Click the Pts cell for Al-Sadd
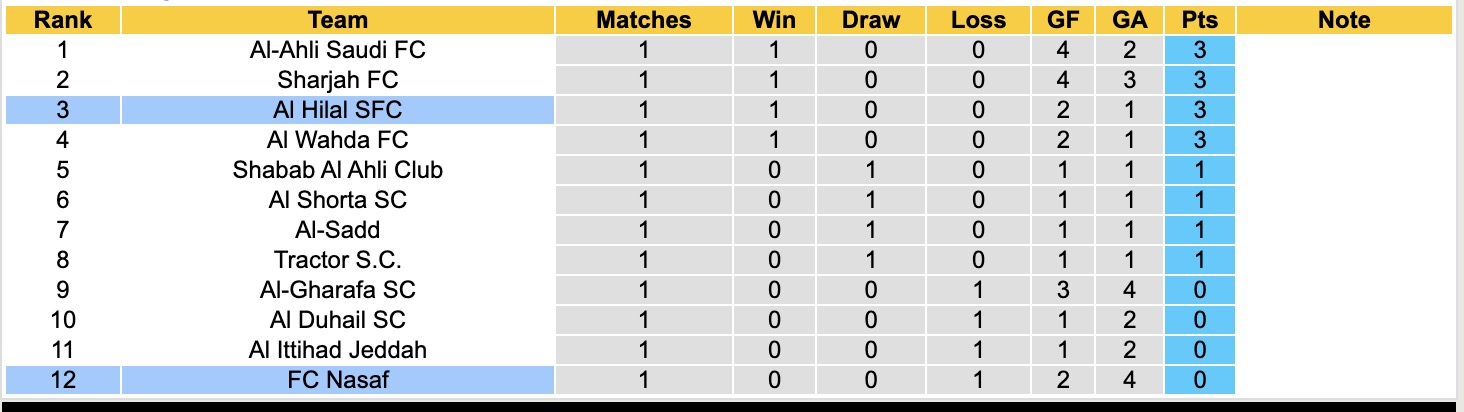 (1200, 230)
